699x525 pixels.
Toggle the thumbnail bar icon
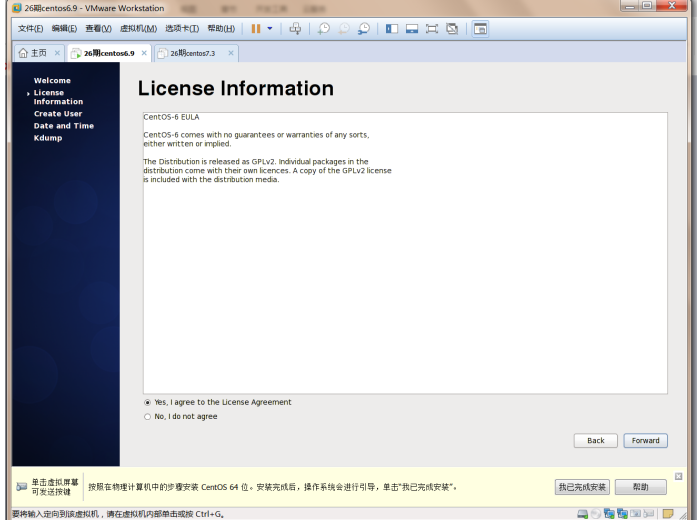[x=412, y=29]
